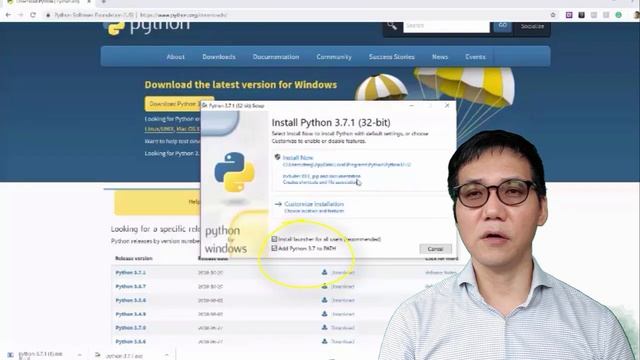The width and height of the screenshot is (640, 360).
Task: Click the download icon in the Python 3.4.9 row
Action: 324,313
